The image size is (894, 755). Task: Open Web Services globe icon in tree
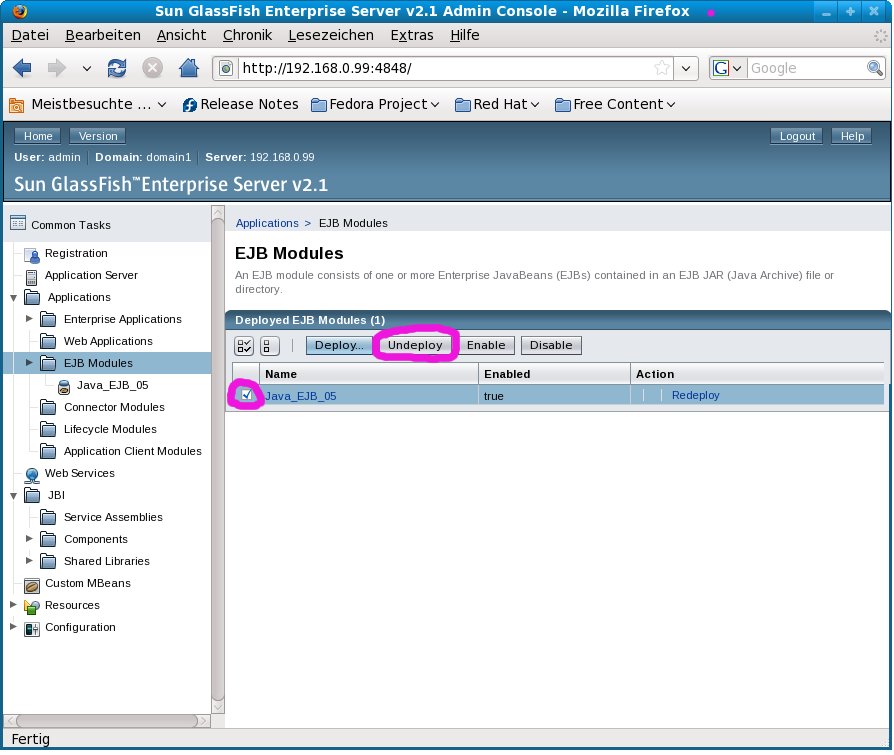click(31, 474)
